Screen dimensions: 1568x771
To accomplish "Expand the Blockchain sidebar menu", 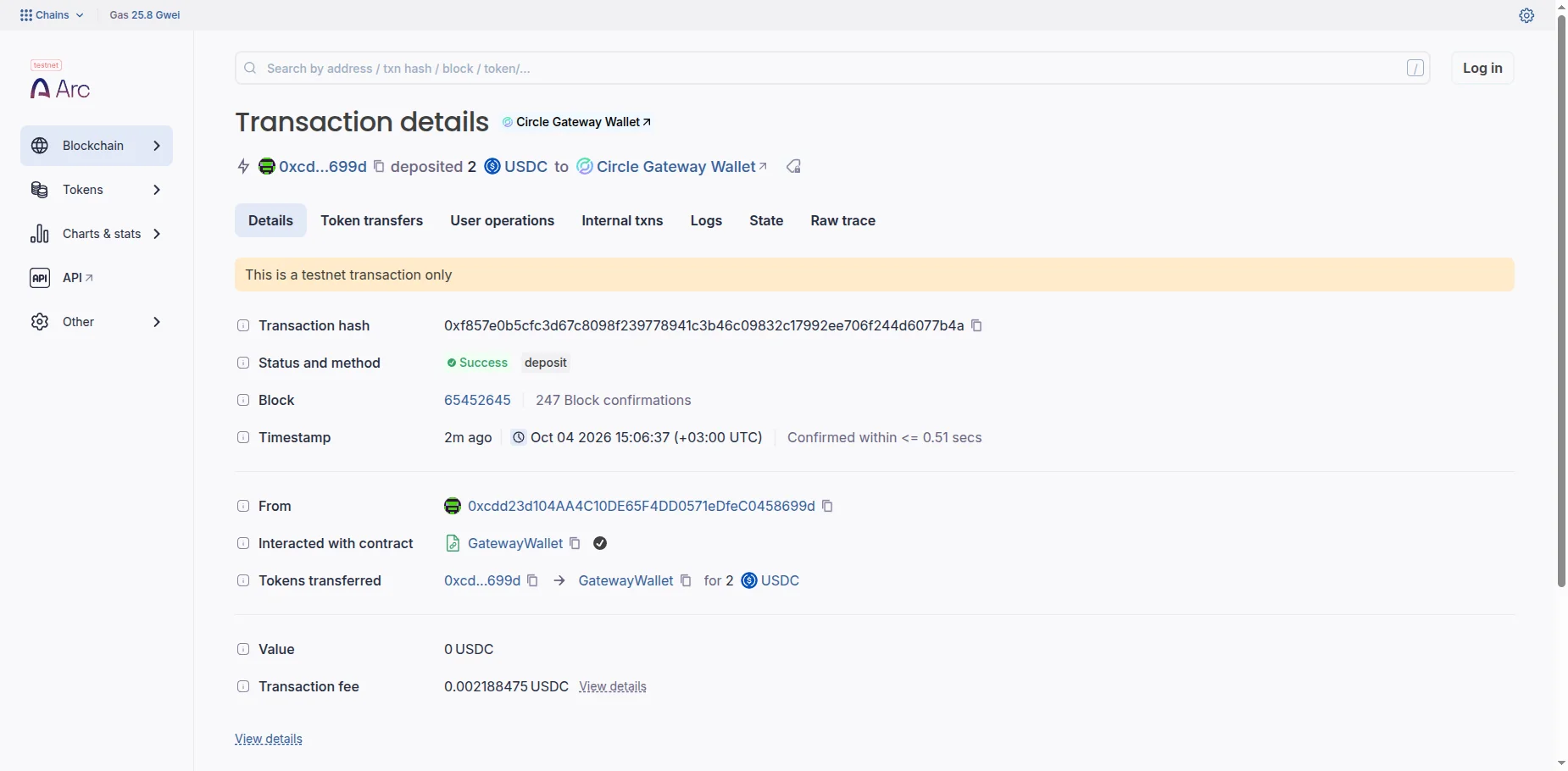I will click(x=97, y=146).
